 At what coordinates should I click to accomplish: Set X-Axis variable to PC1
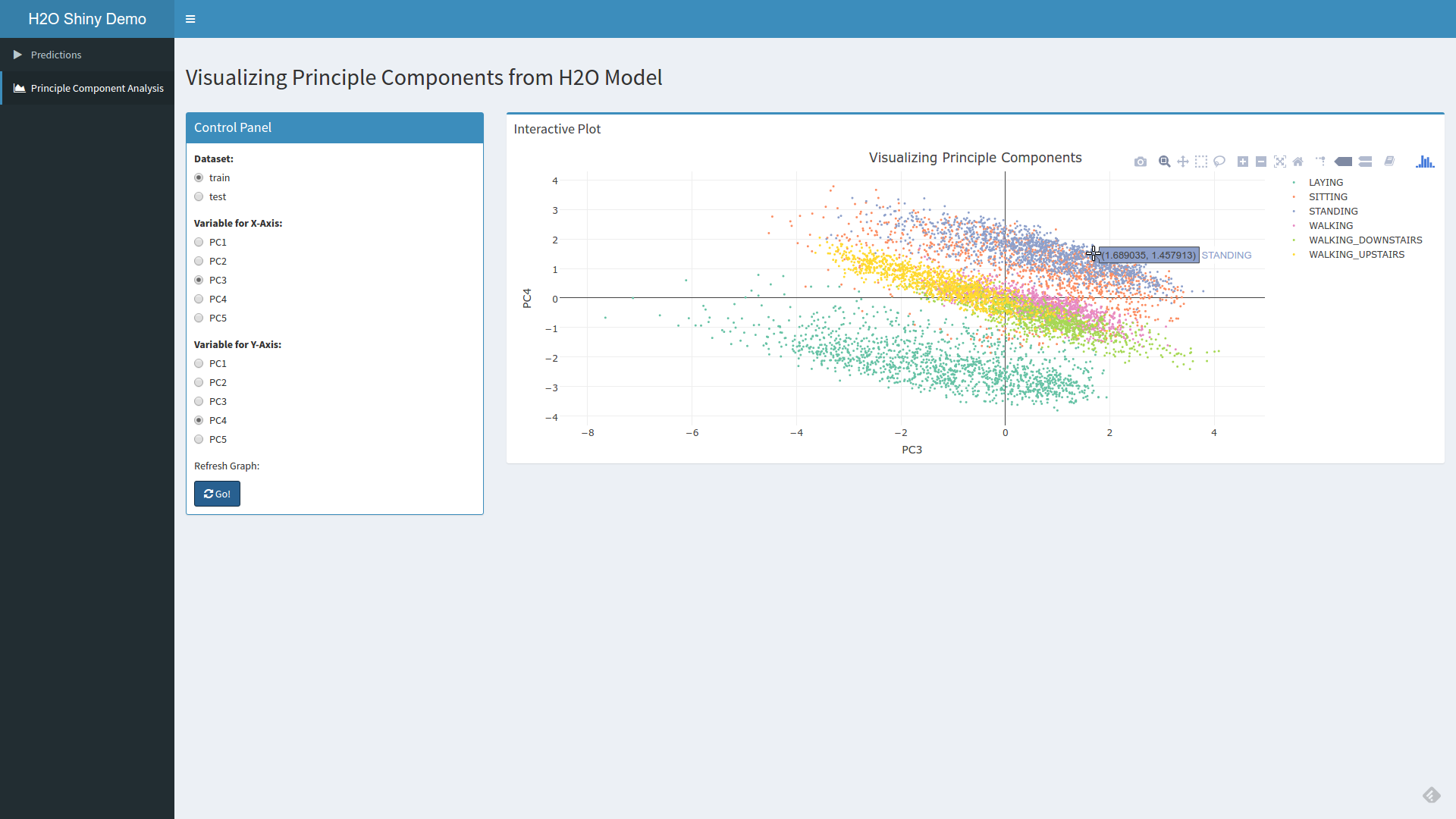pos(199,242)
